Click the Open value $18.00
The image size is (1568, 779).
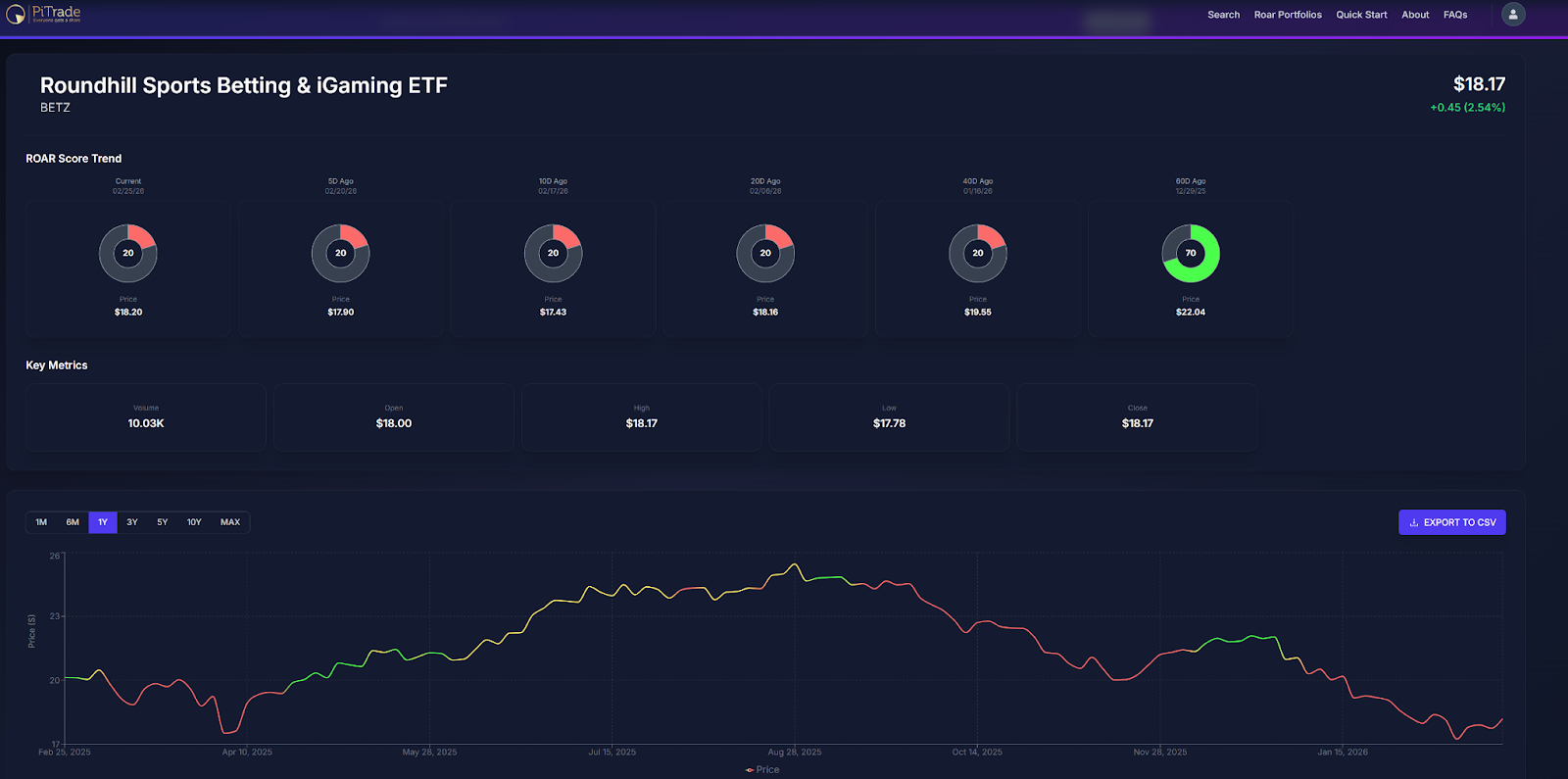[x=394, y=423]
